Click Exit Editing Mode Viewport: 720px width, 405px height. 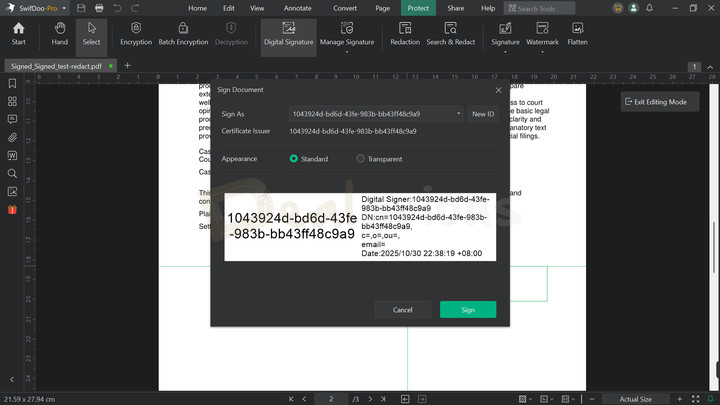660,102
